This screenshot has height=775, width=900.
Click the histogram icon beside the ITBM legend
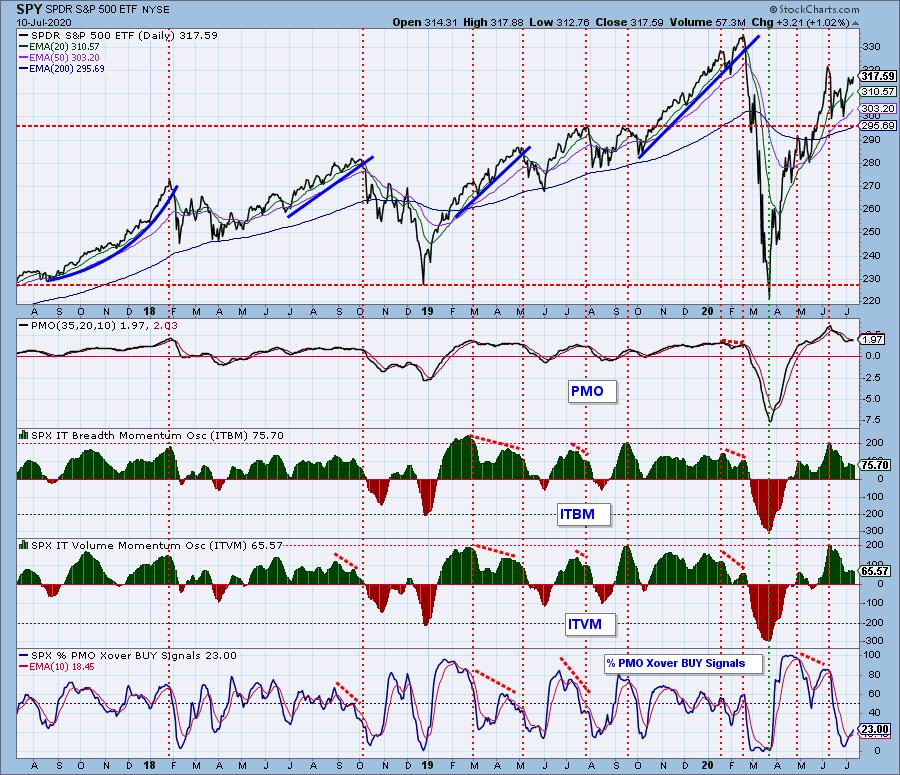(24, 435)
